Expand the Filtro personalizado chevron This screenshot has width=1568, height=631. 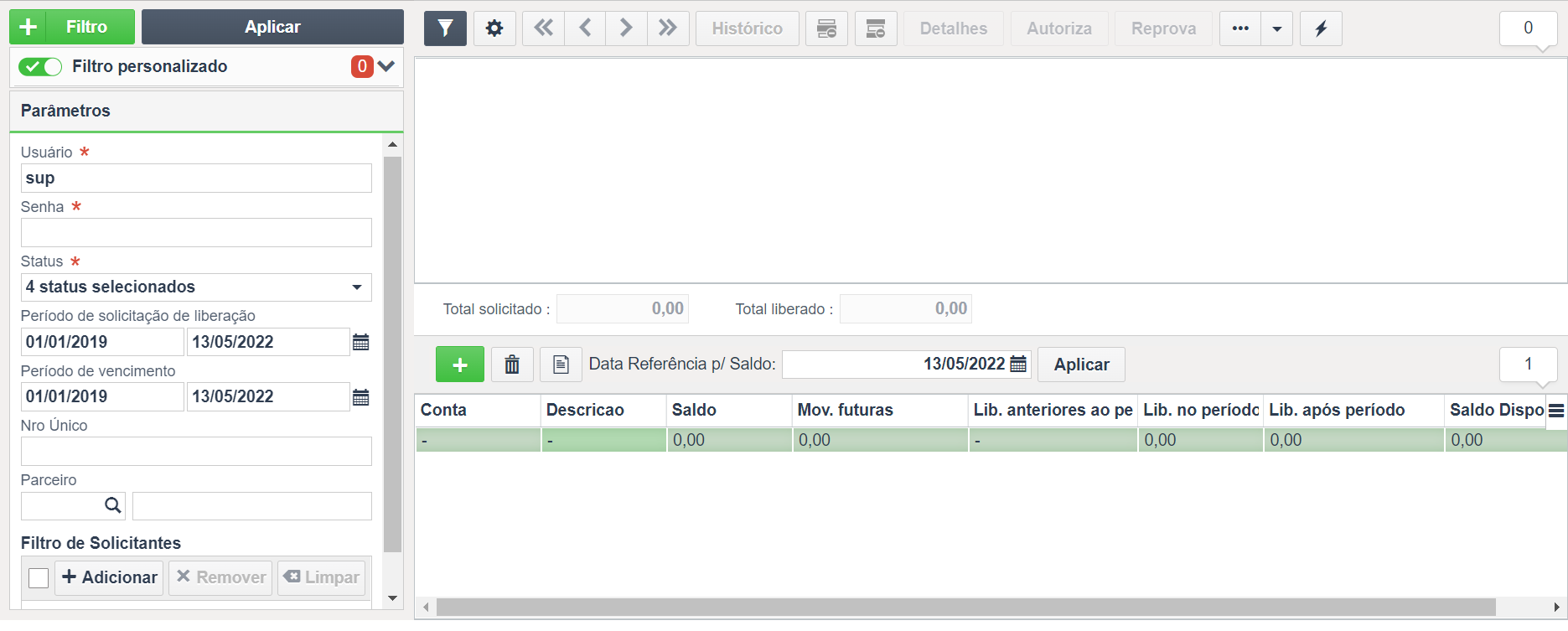pos(386,66)
